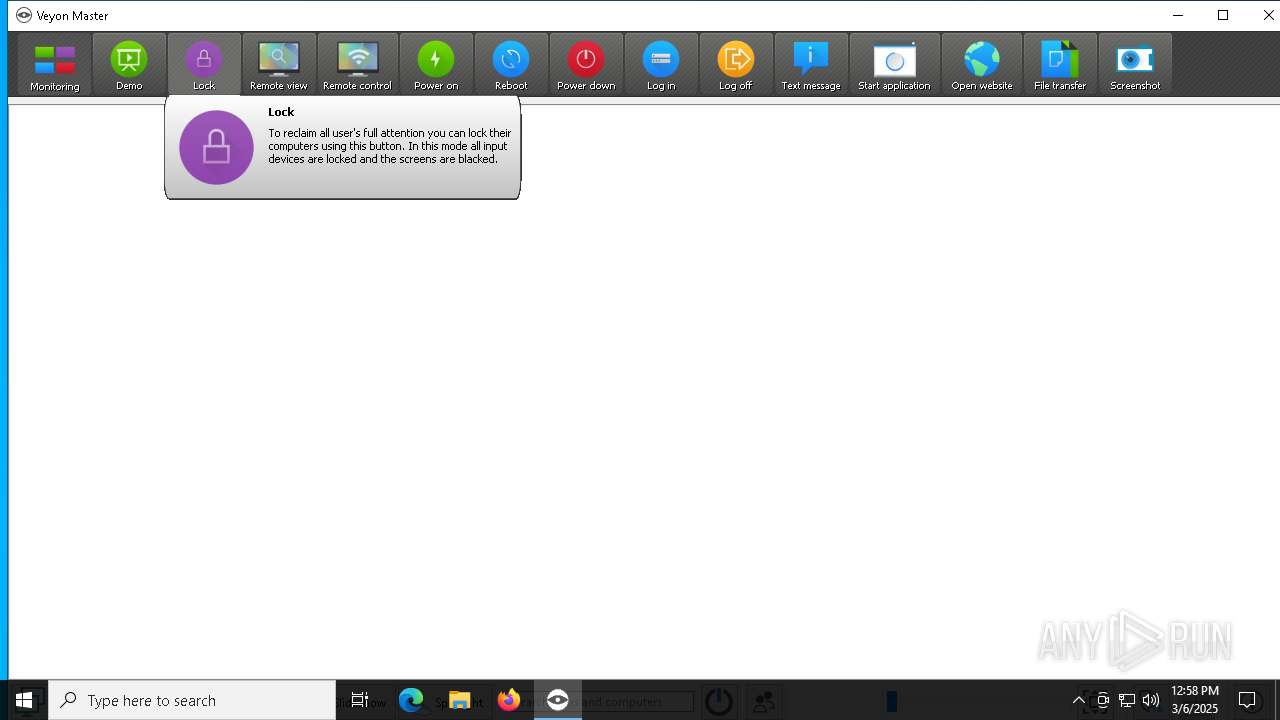The width and height of the screenshot is (1280, 720).
Task: Click the green Power on button
Action: click(x=436, y=65)
